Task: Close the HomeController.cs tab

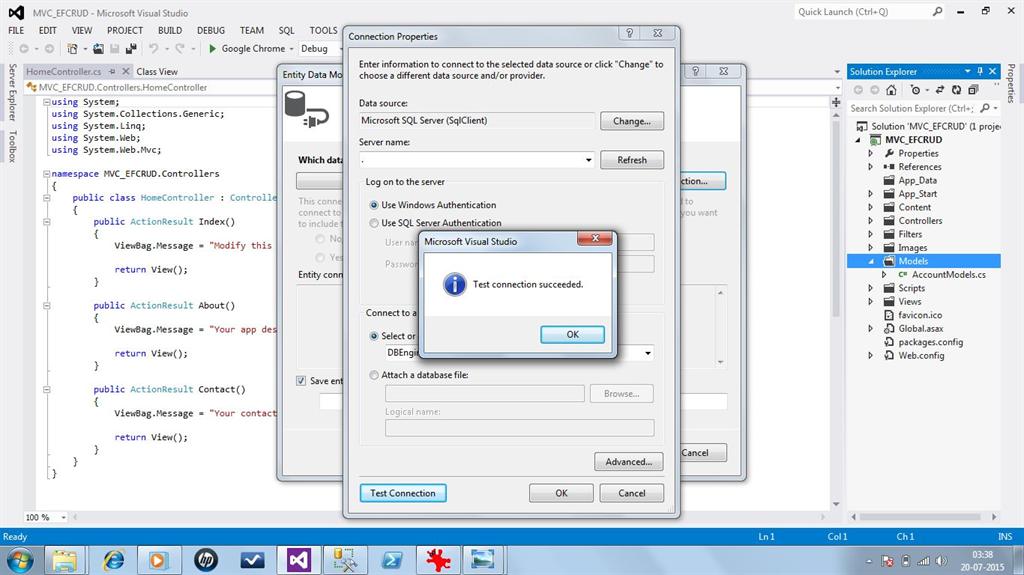Action: (126, 71)
